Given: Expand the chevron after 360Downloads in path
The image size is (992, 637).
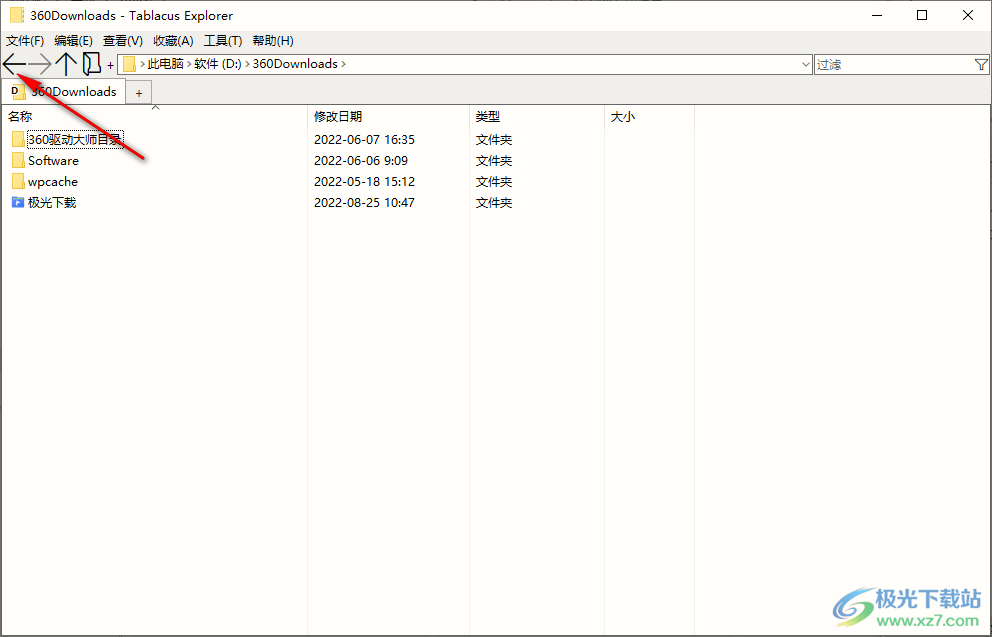Looking at the screenshot, I should [344, 64].
